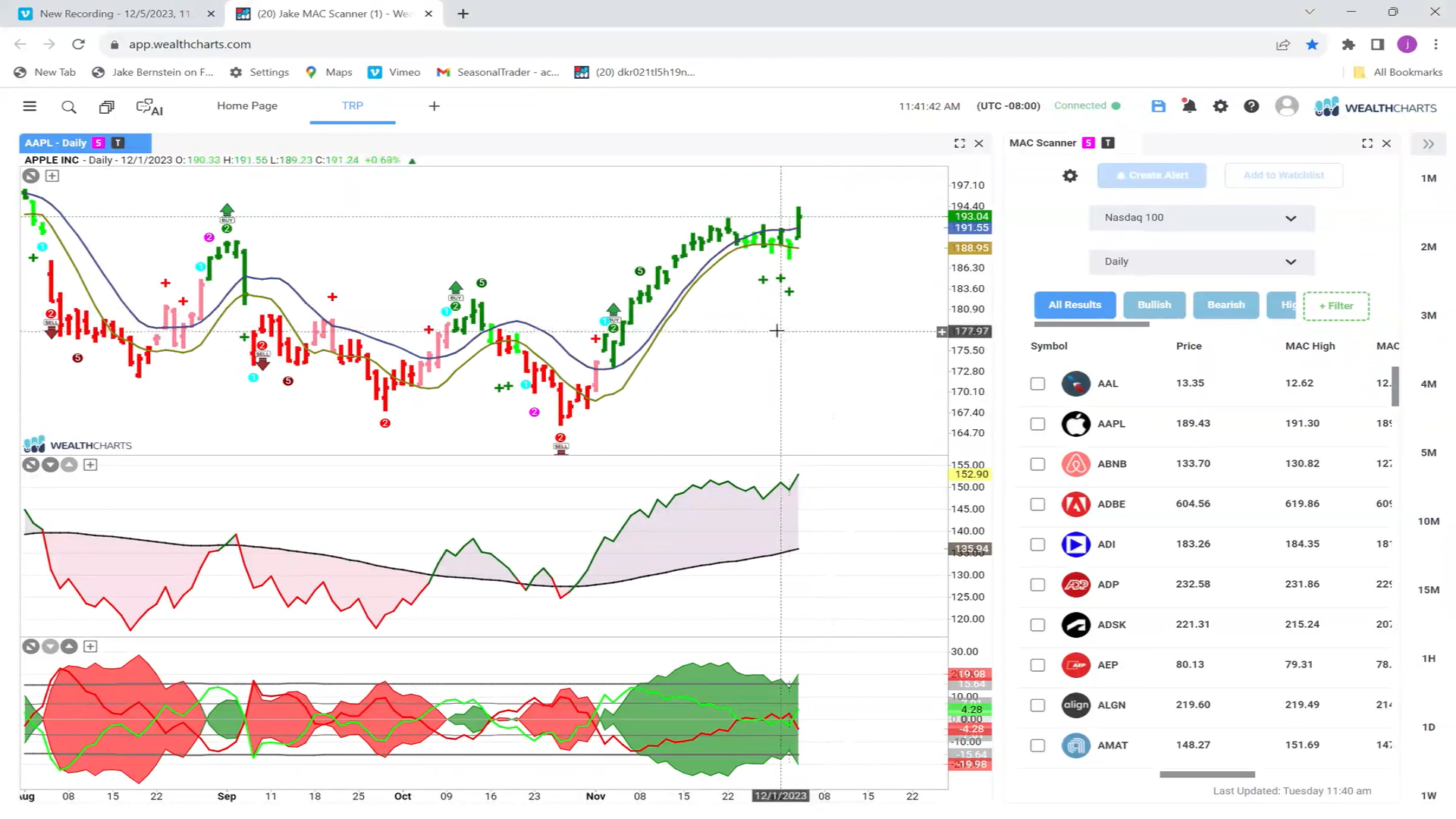This screenshot has height=819, width=1456.
Task: Add an indicator to bottom pane
Action: pos(90,647)
